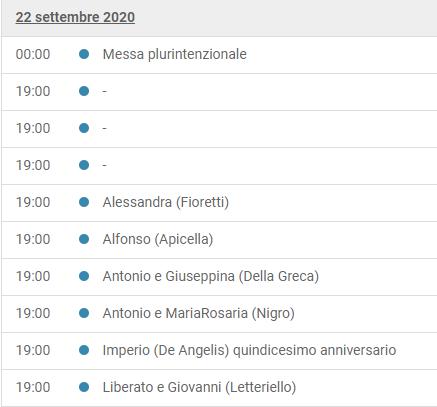
Task: Click blue dot beside Liberato e Giovanni
Action: (x=84, y=387)
